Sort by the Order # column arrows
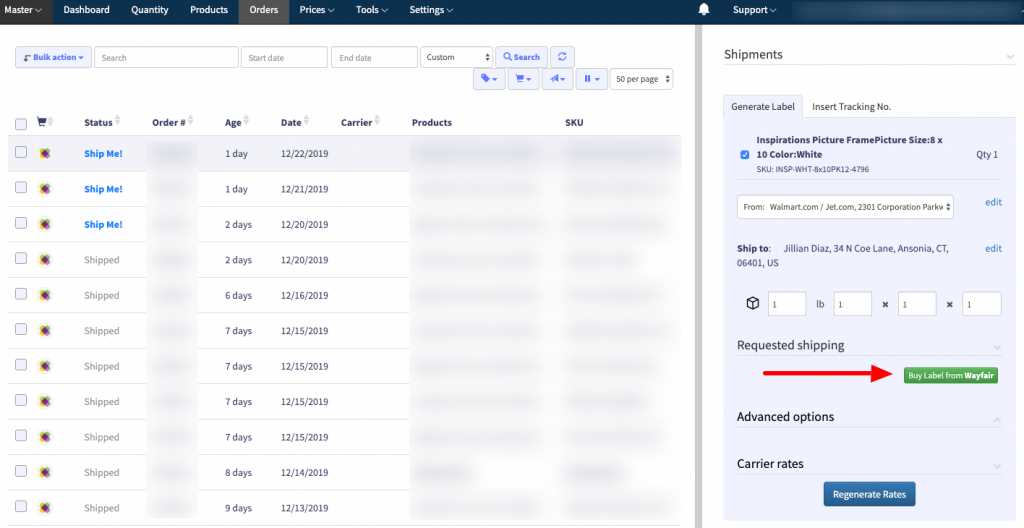This screenshot has height=528, width=1024. (x=190, y=122)
